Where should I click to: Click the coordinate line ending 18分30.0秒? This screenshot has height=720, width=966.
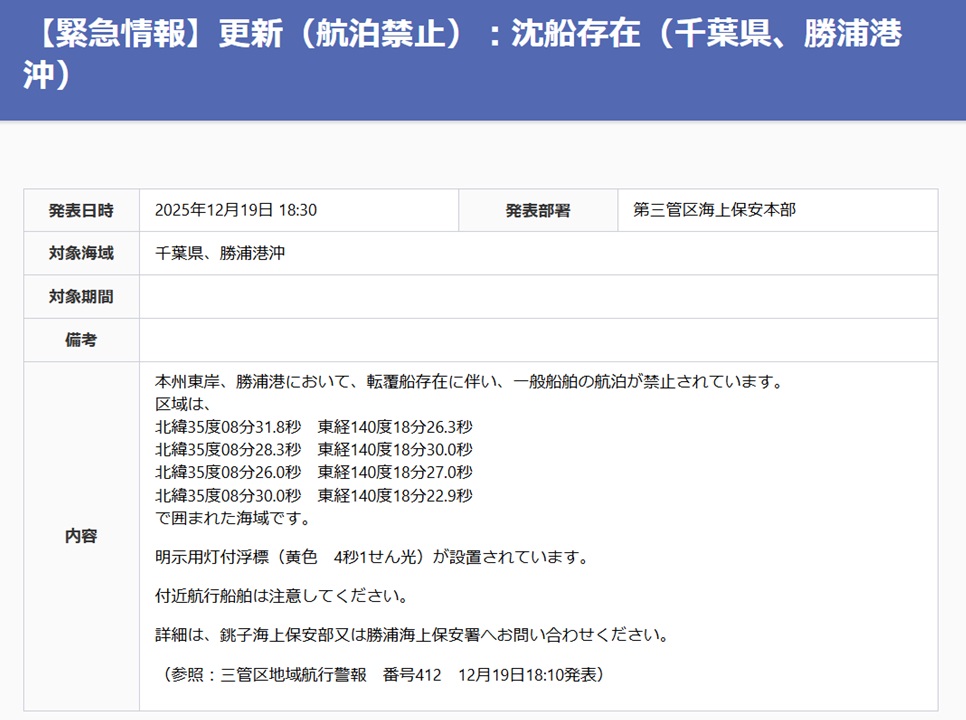[314, 450]
